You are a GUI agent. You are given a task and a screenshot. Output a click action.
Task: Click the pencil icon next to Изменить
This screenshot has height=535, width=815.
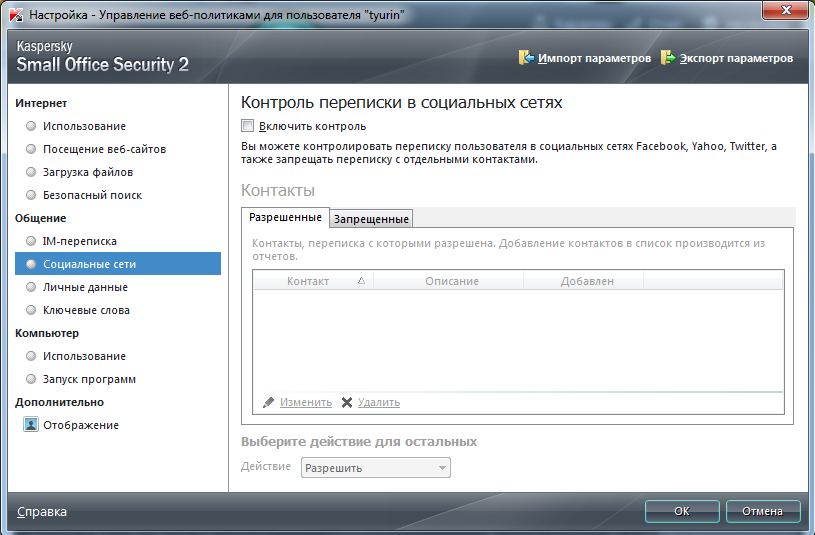pos(268,402)
